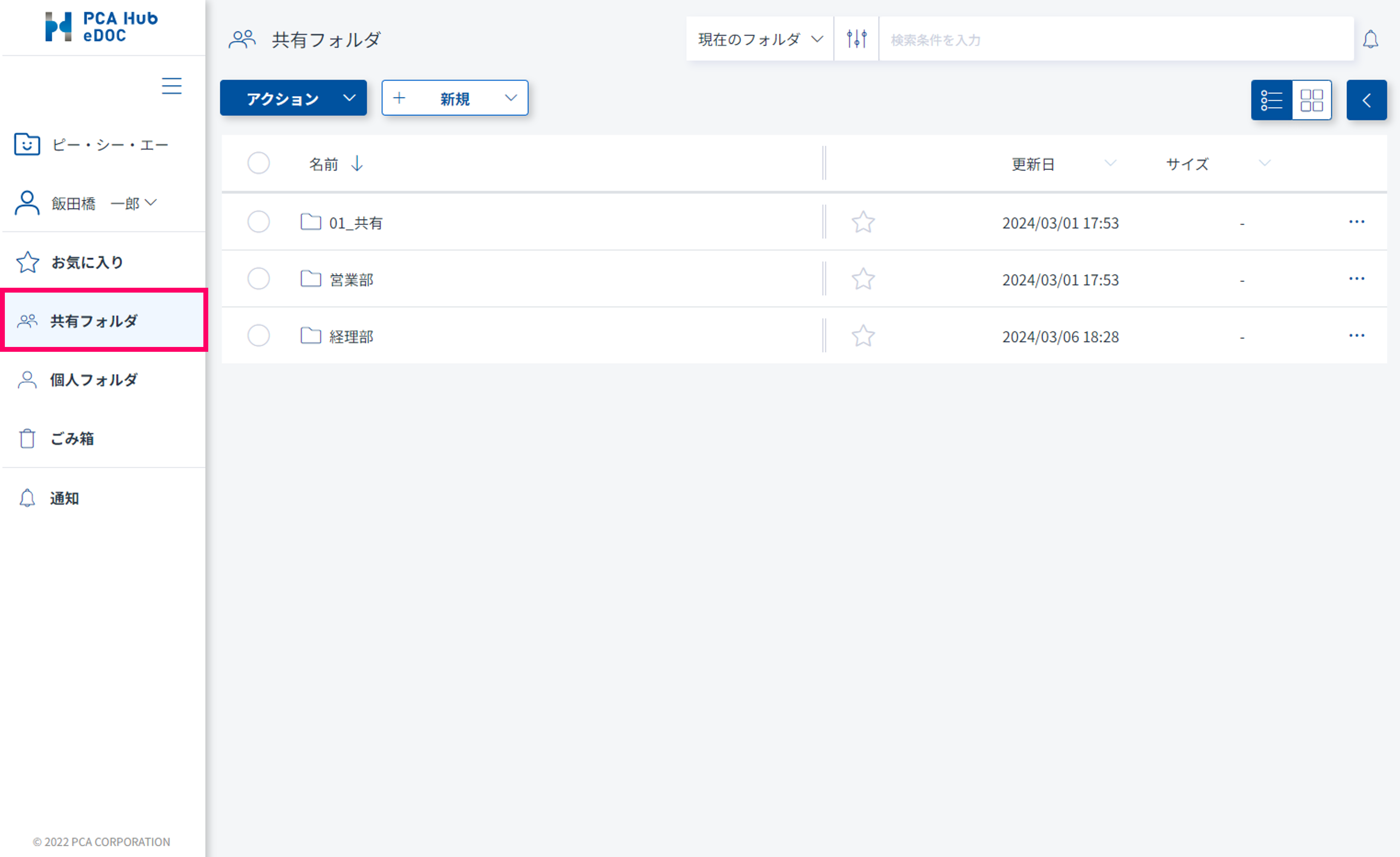Toggle the select-all circle in header
The width and height of the screenshot is (1400, 857).
pos(258,163)
